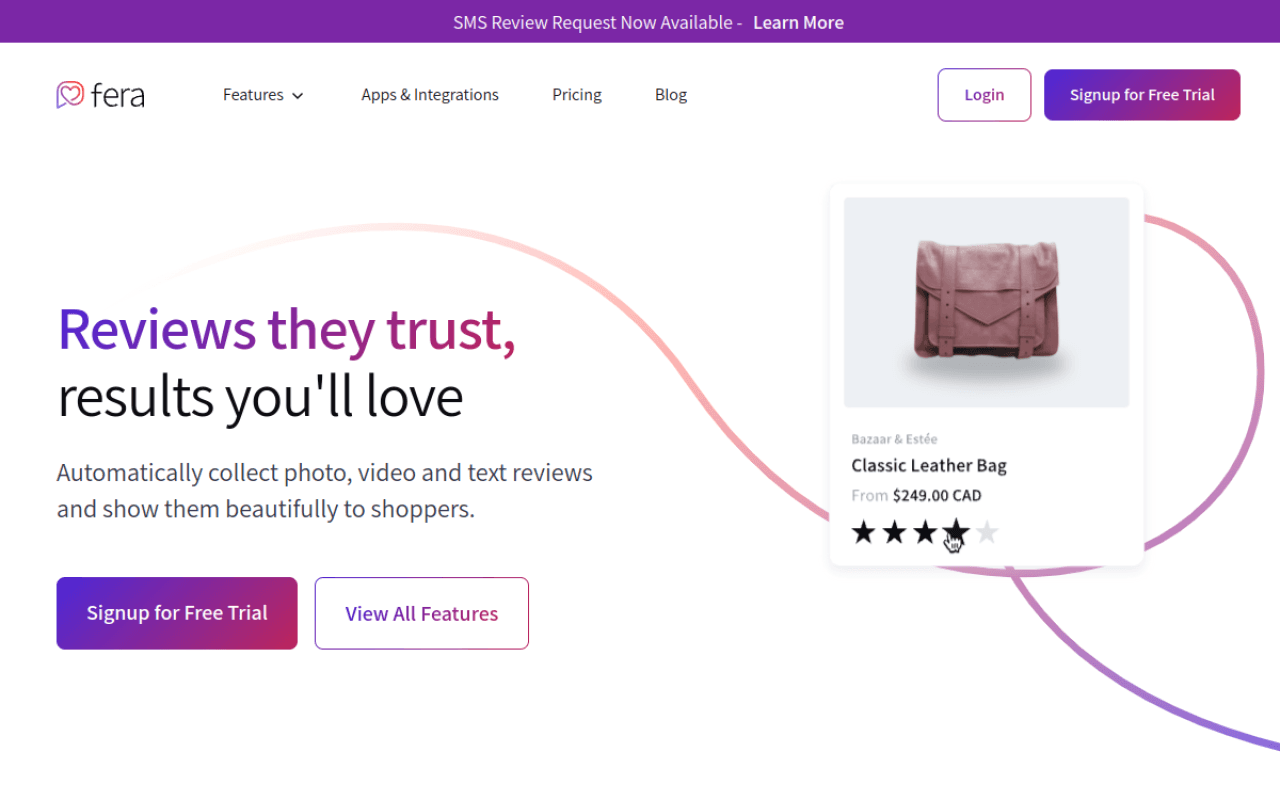Select the second rating star
Screen dimensions: 1280x810
point(895,532)
